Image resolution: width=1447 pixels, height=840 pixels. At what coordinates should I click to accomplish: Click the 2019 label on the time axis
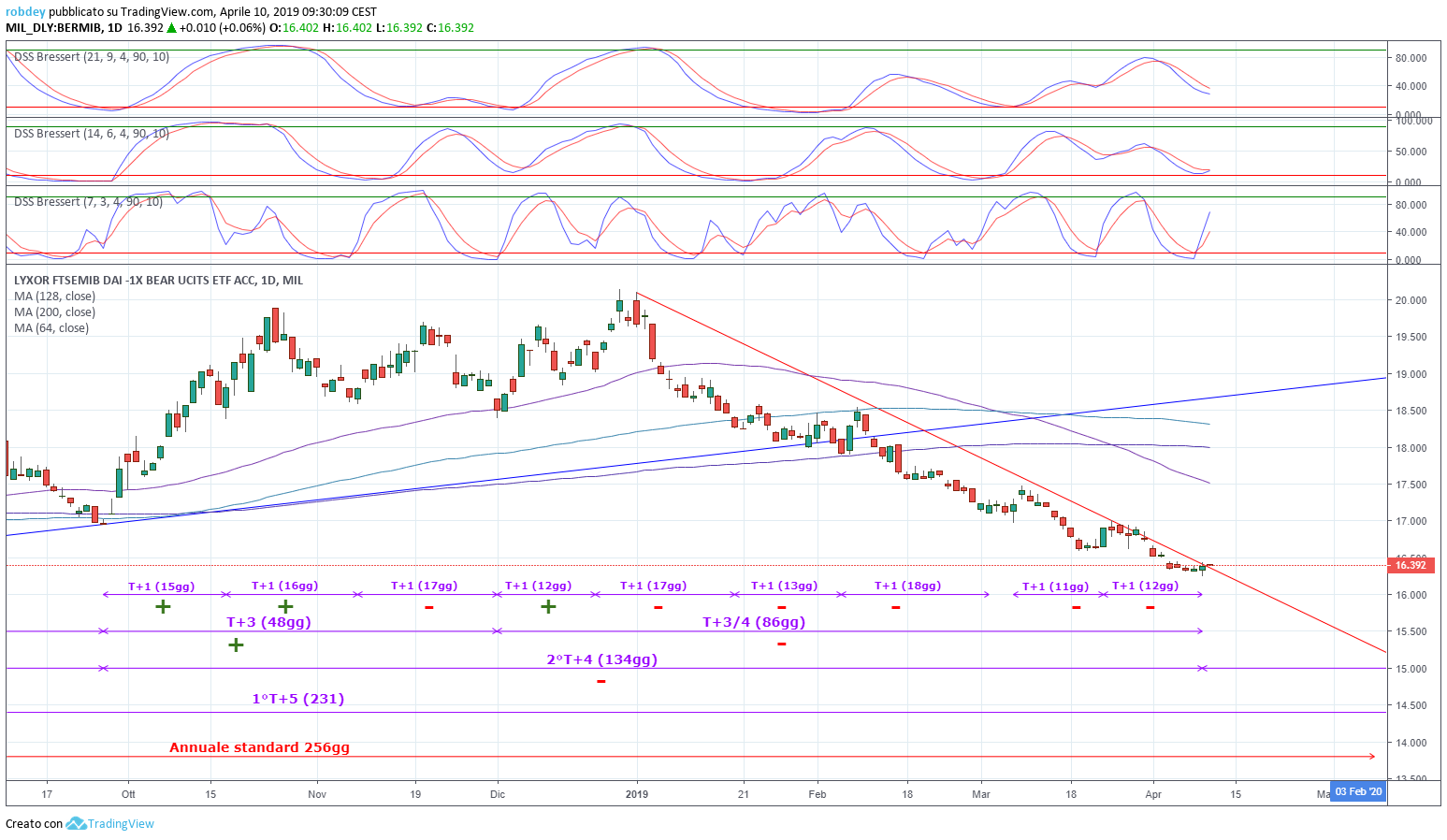(x=637, y=794)
